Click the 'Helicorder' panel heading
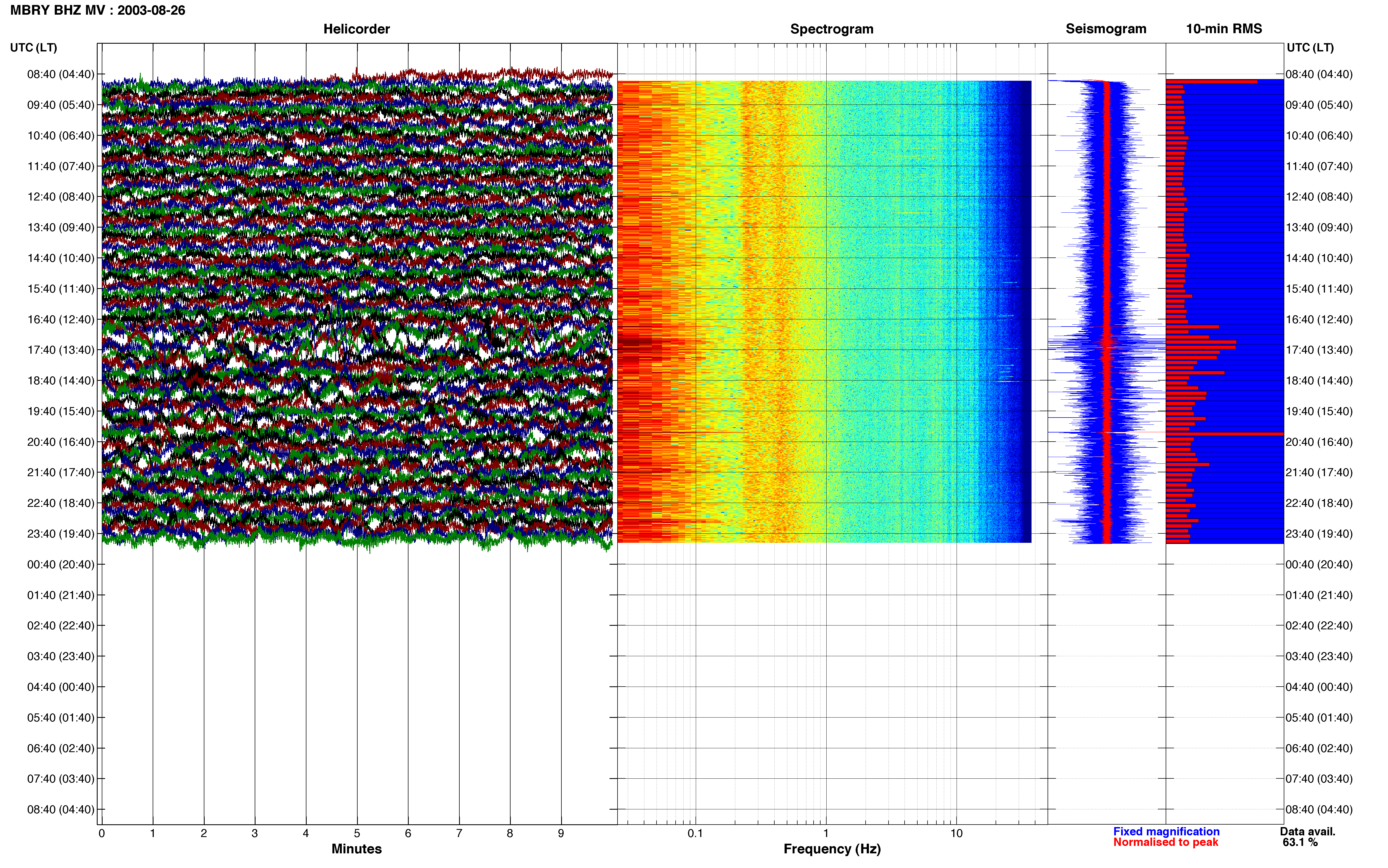The width and height of the screenshot is (1388, 868). tap(356, 29)
